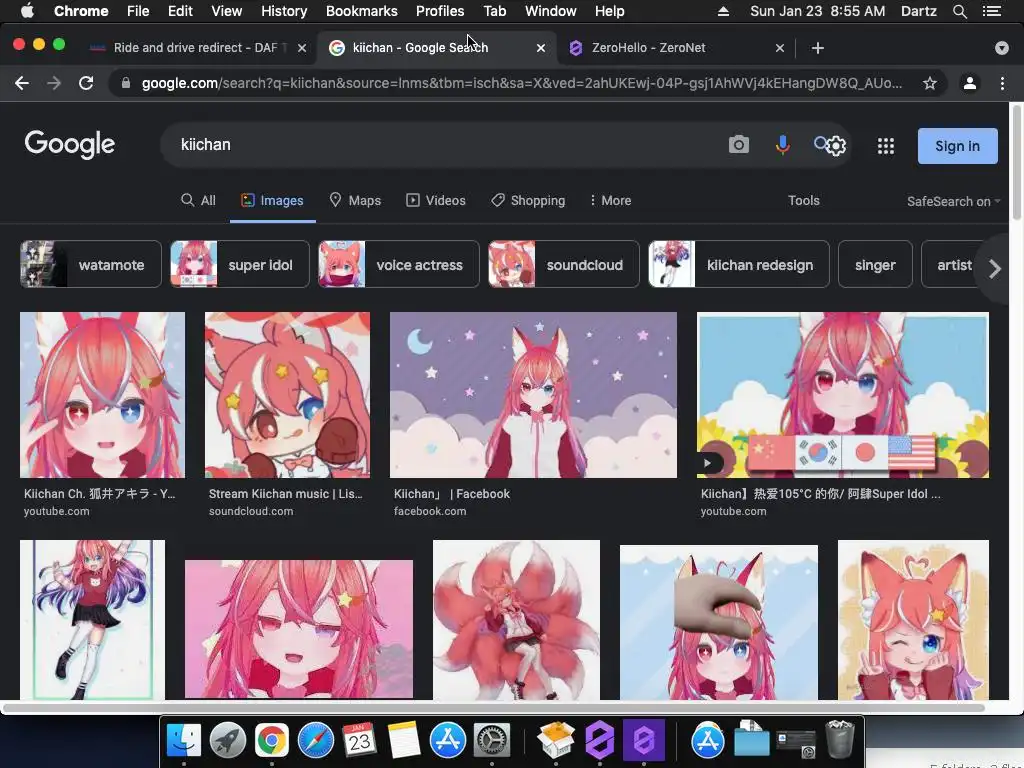The image size is (1024, 768).
Task: Switch to All search results
Action: tap(198, 200)
